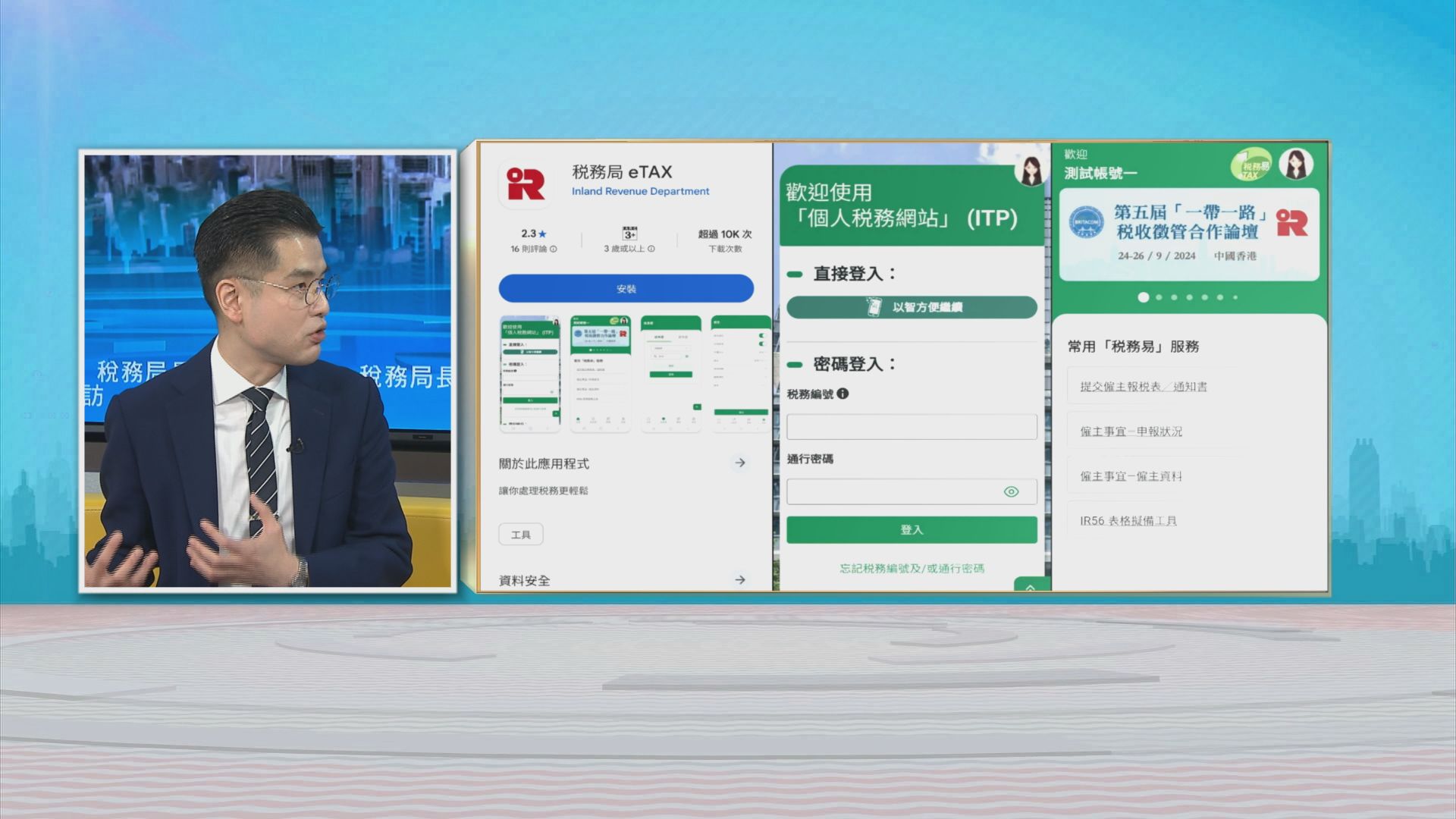Click the avatar icon on ITP login screen
Screen dimensions: 1456x819
(x=1031, y=170)
